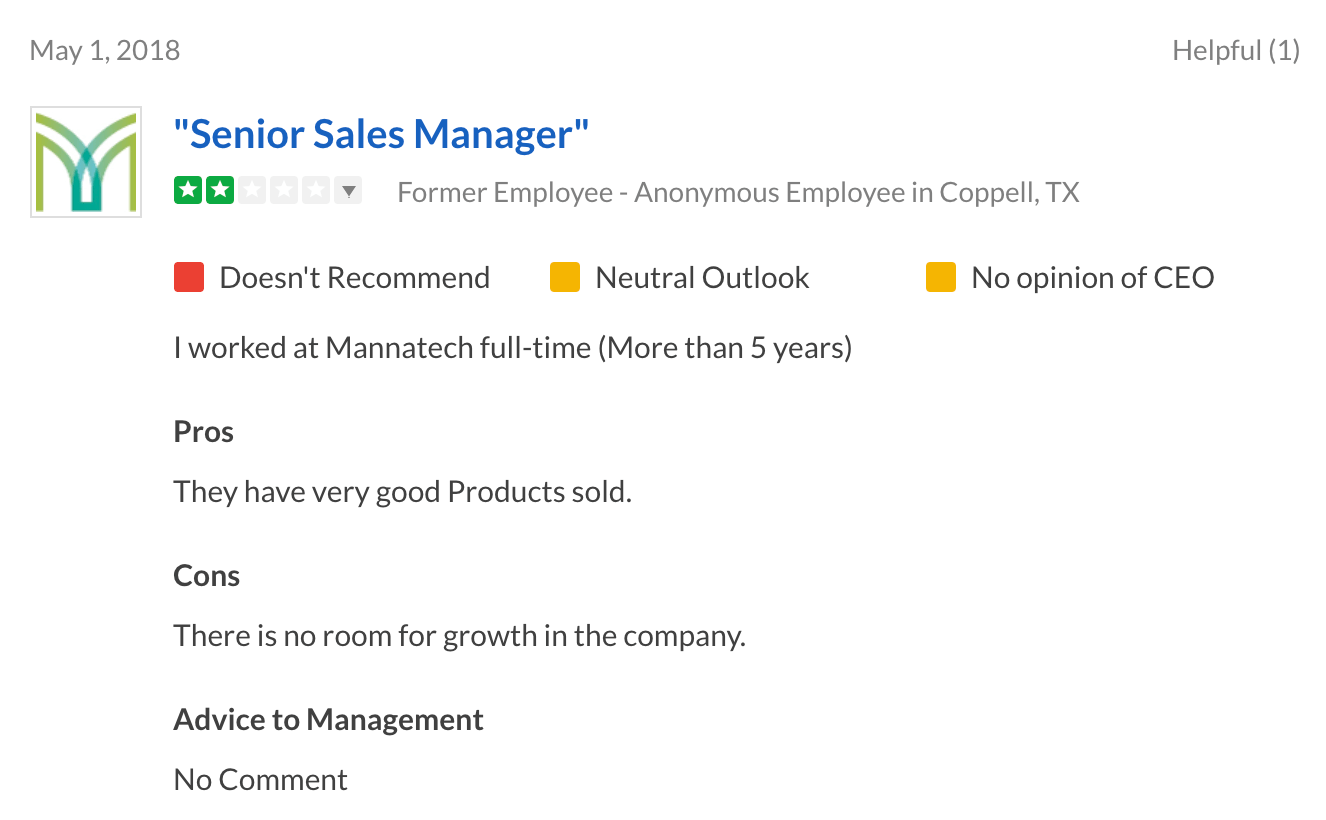The image size is (1326, 820).
Task: Click the Advice to Management heading
Action: point(329,720)
